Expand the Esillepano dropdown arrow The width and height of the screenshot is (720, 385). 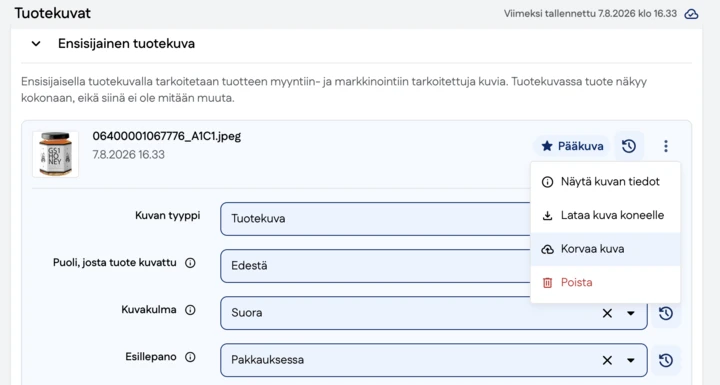631,360
